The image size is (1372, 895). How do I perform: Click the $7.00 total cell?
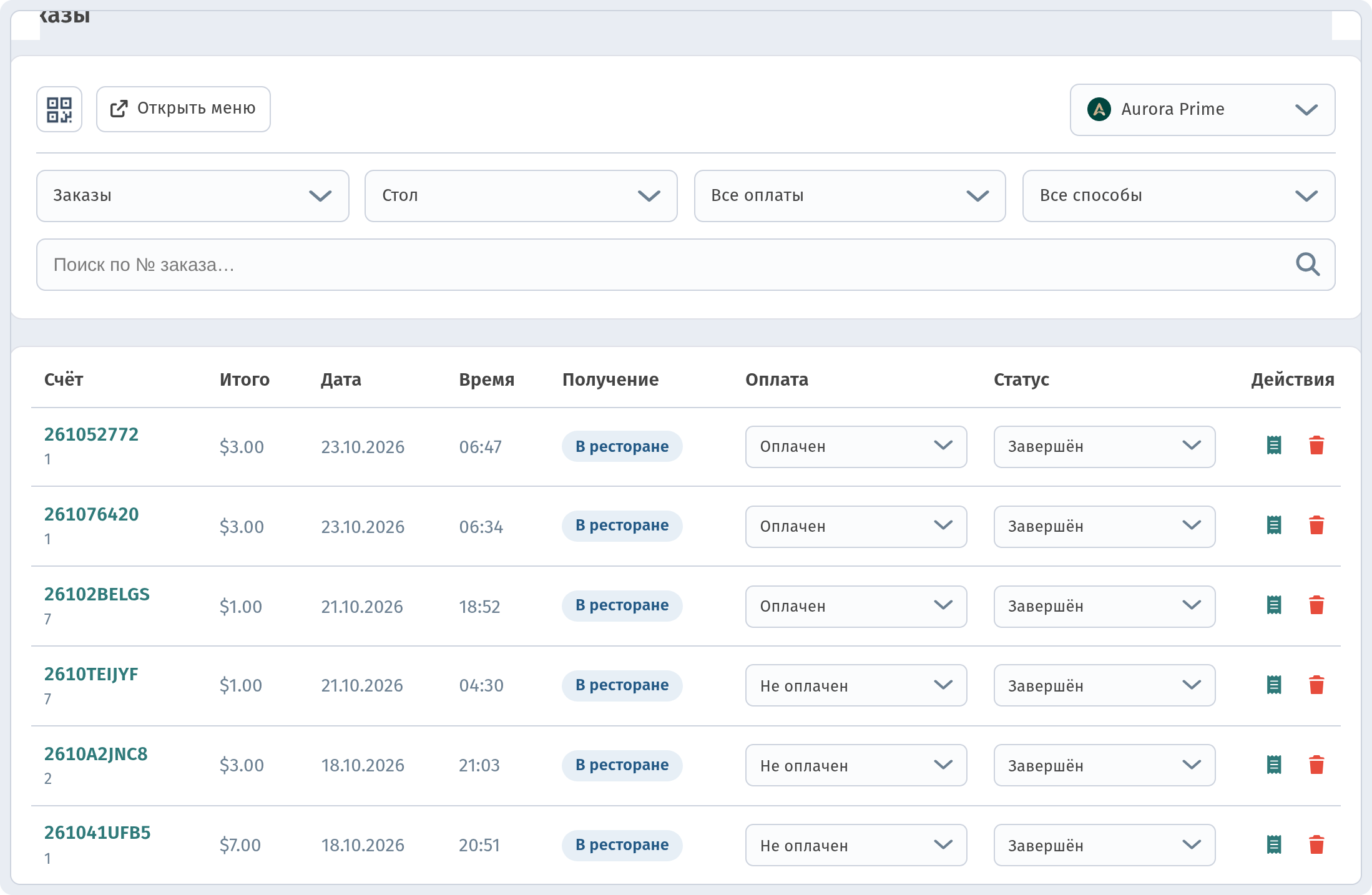point(240,845)
